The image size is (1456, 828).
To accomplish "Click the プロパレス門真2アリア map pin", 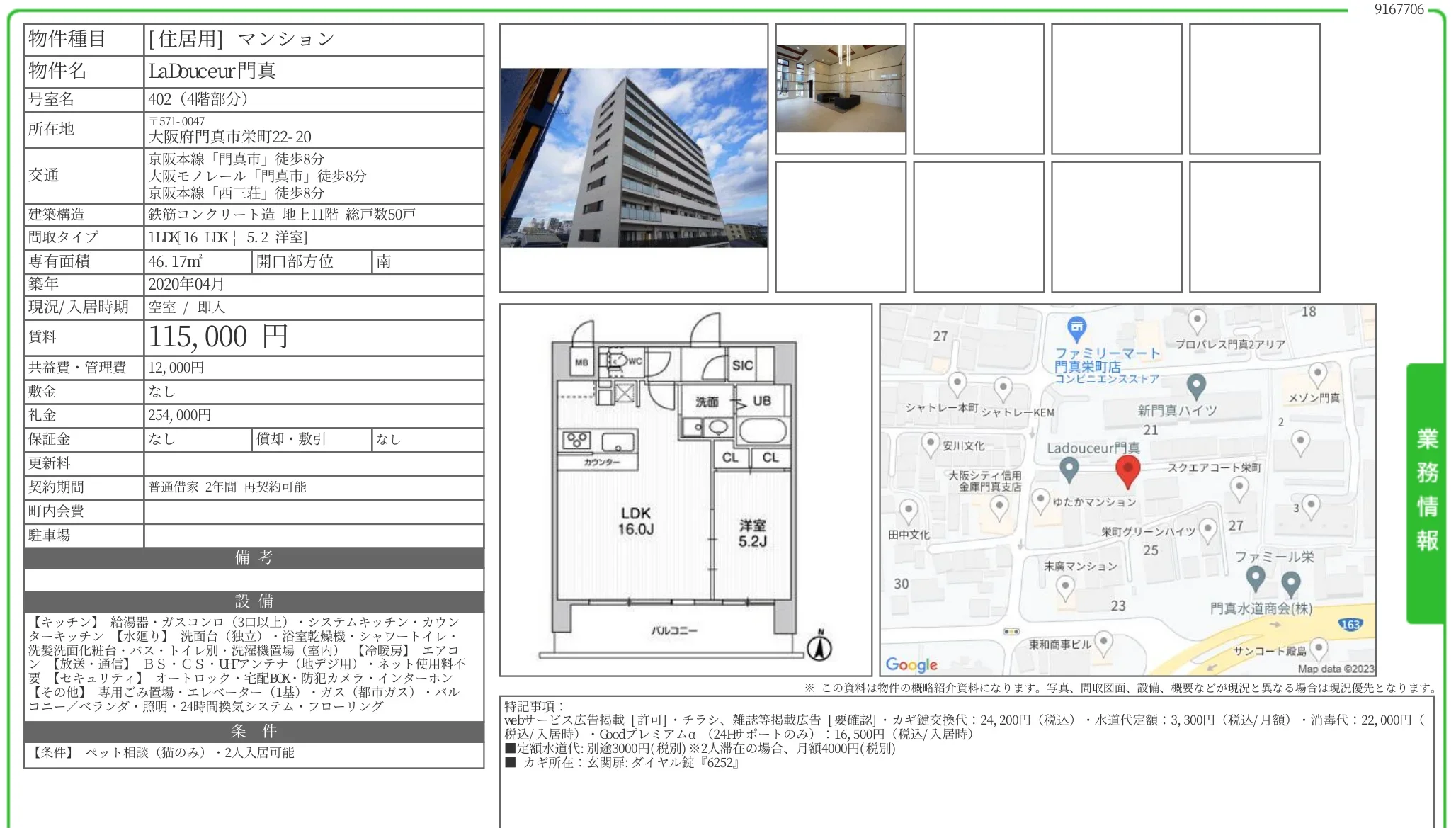I will tap(1197, 320).
